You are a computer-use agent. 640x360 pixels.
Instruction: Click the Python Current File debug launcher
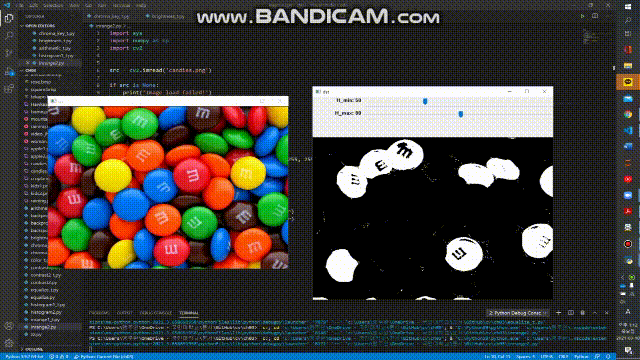click(104, 357)
